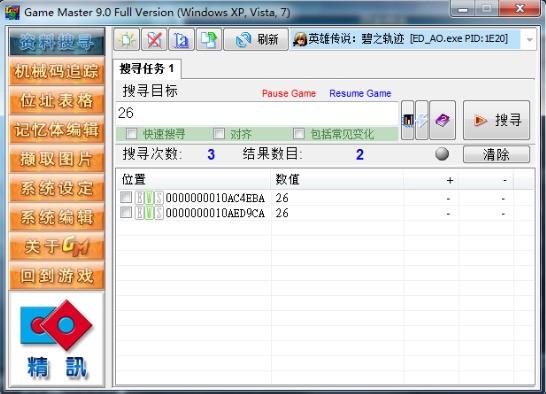Click the Game Master title bar app icon
The width and height of the screenshot is (546, 394).
pyautogui.click(x=12, y=12)
